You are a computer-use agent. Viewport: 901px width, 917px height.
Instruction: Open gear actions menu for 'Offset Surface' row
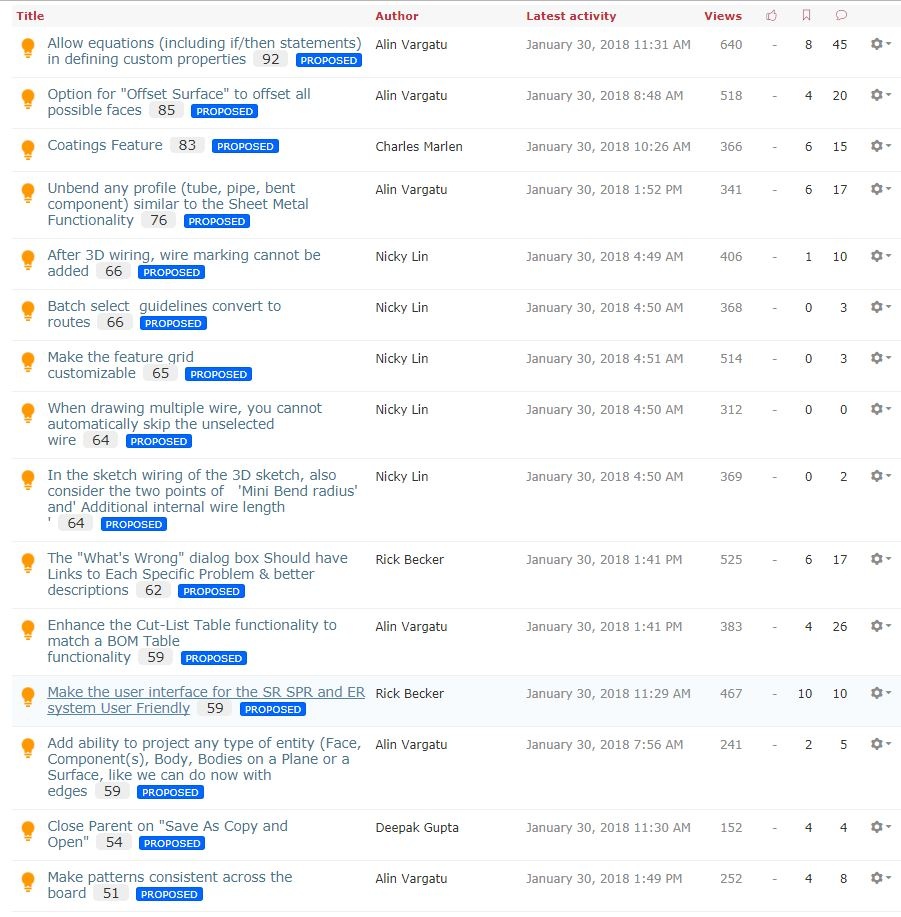tap(881, 95)
